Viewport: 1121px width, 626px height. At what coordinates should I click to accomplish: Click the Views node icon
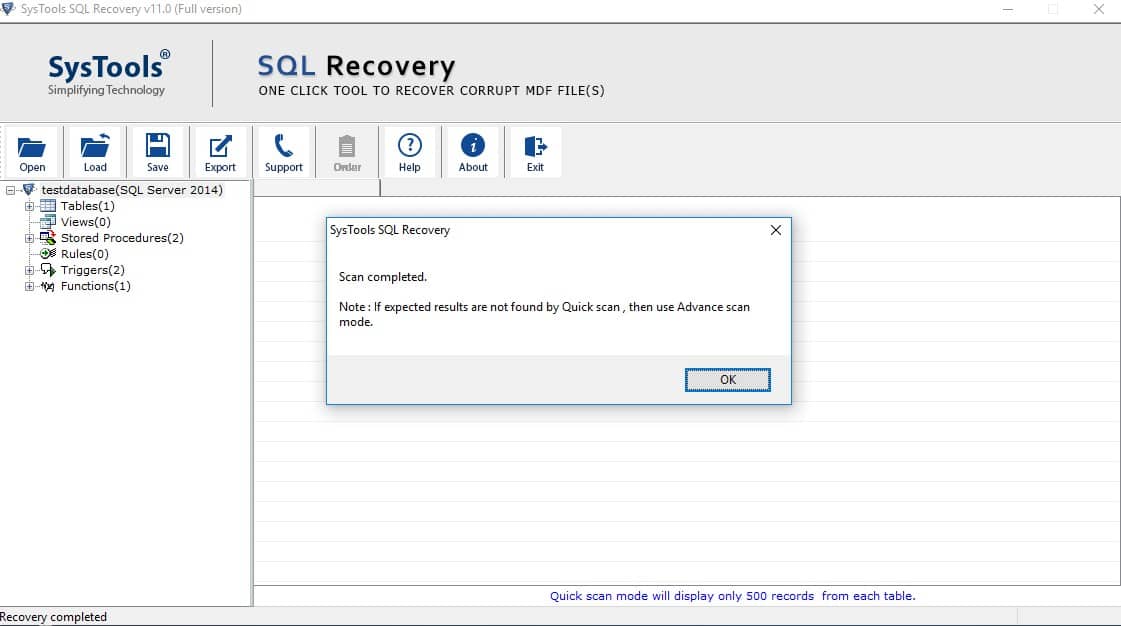48,222
